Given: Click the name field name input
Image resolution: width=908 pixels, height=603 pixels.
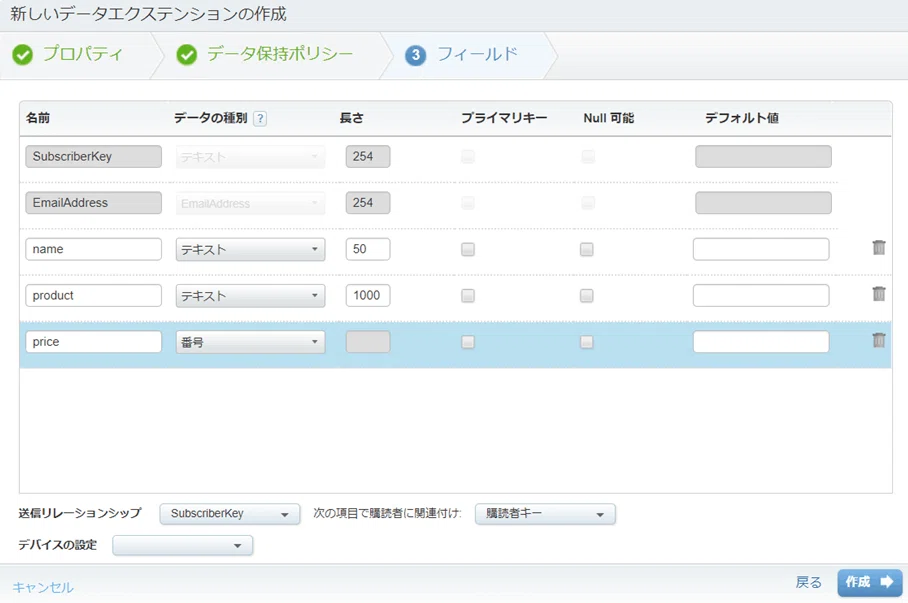Looking at the screenshot, I should pos(93,249).
